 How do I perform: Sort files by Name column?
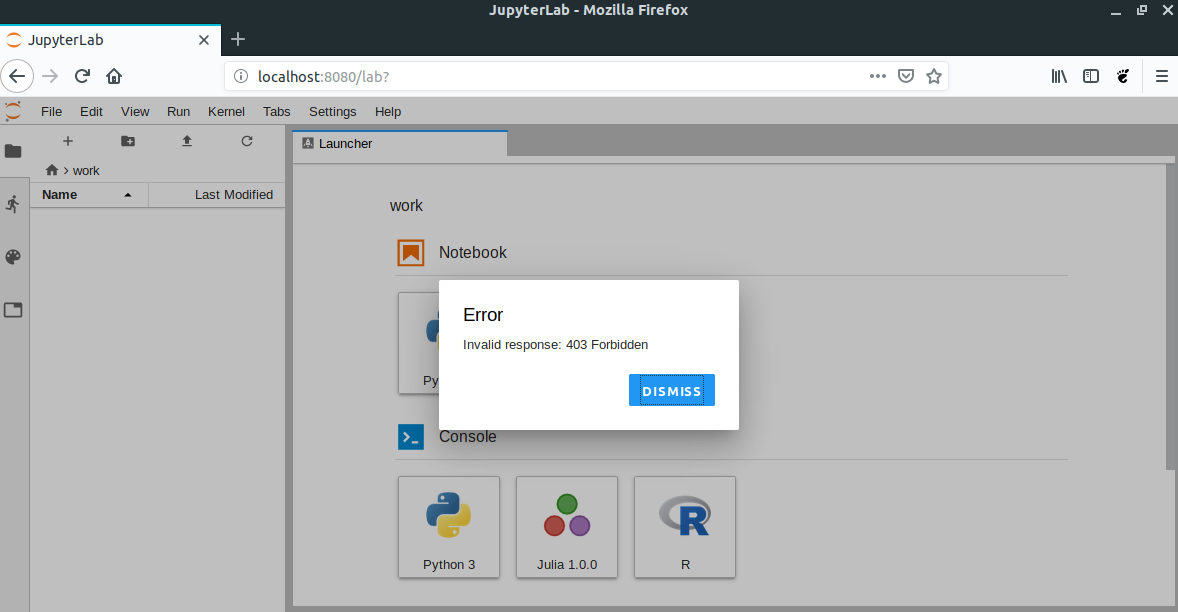pos(89,194)
